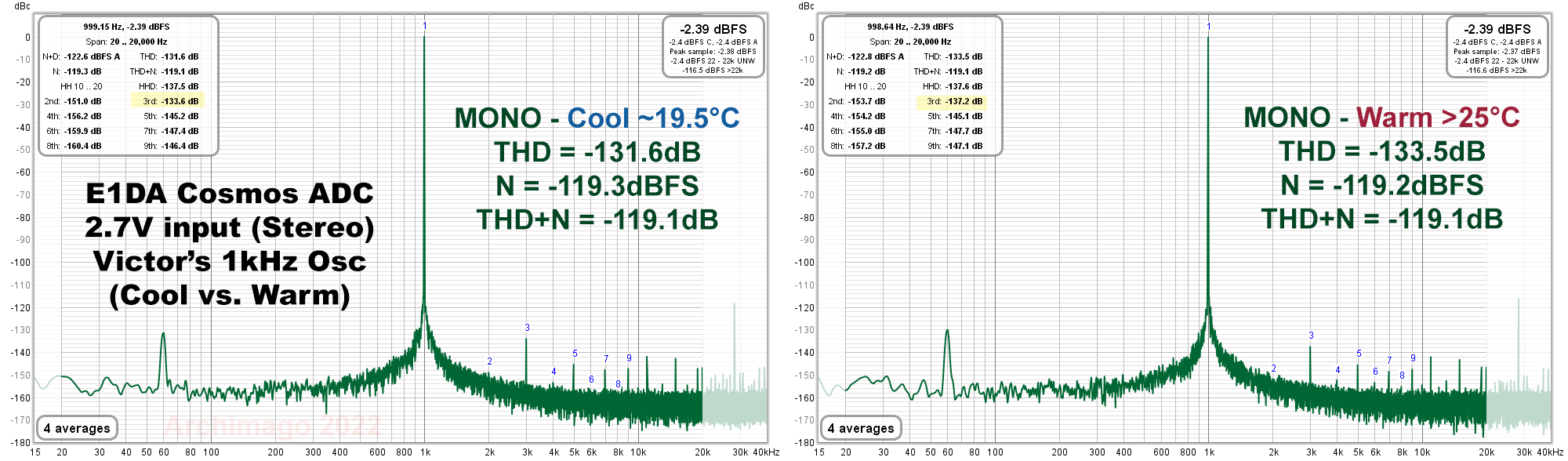Click 'HH 10 .. 20' in Warm panel
The image size is (1568, 461).
866,86
